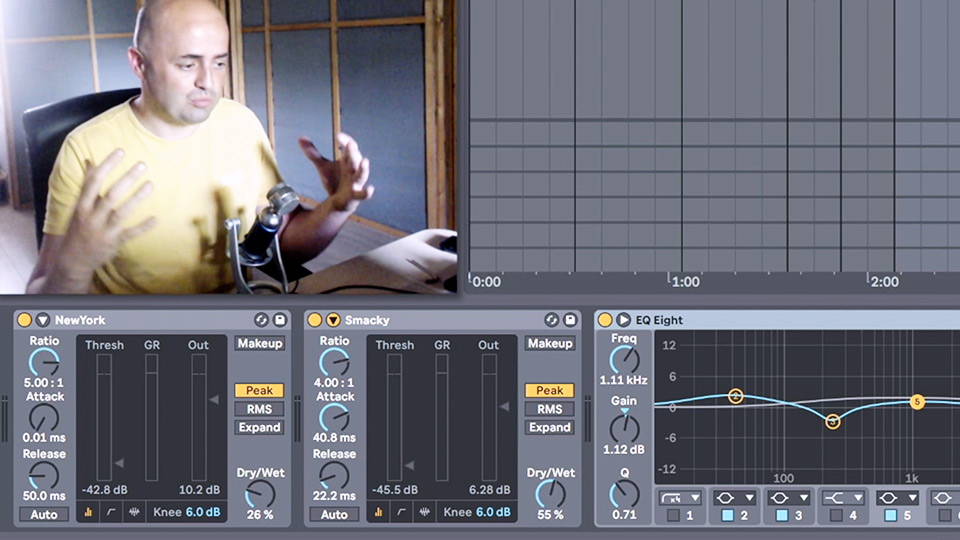Enable Auto release on NewYork

click(44, 514)
